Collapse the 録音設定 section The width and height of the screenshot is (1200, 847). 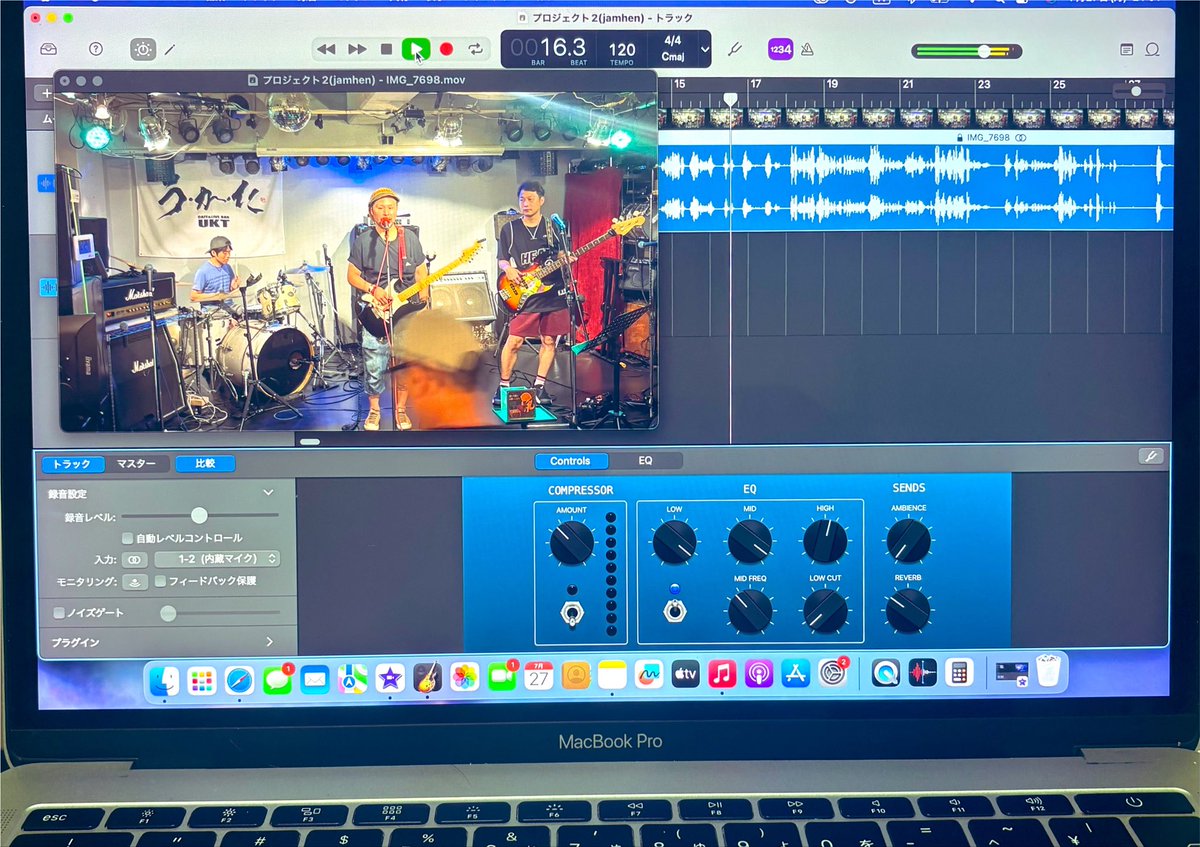click(x=267, y=493)
